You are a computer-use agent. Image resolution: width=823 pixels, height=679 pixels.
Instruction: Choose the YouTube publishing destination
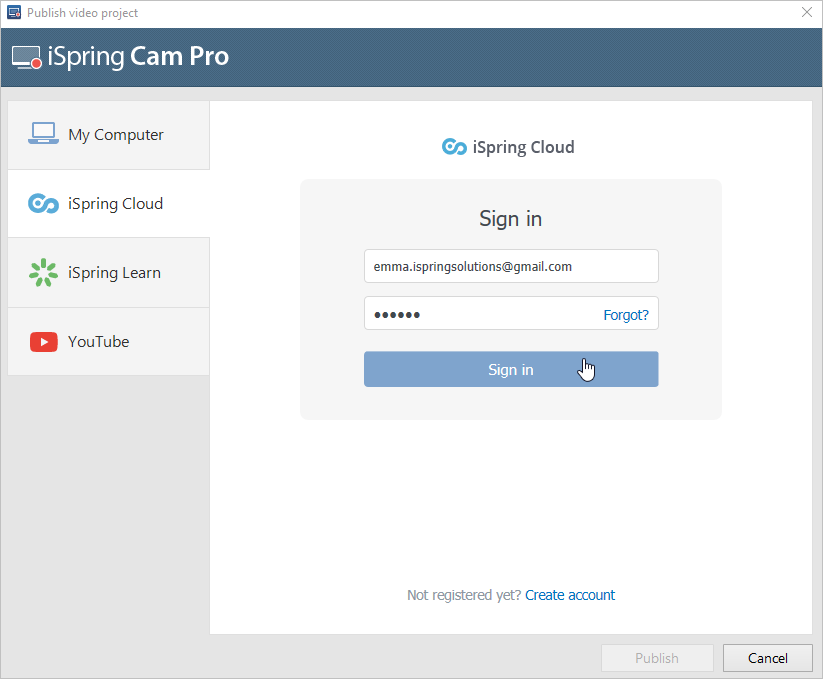coord(109,342)
